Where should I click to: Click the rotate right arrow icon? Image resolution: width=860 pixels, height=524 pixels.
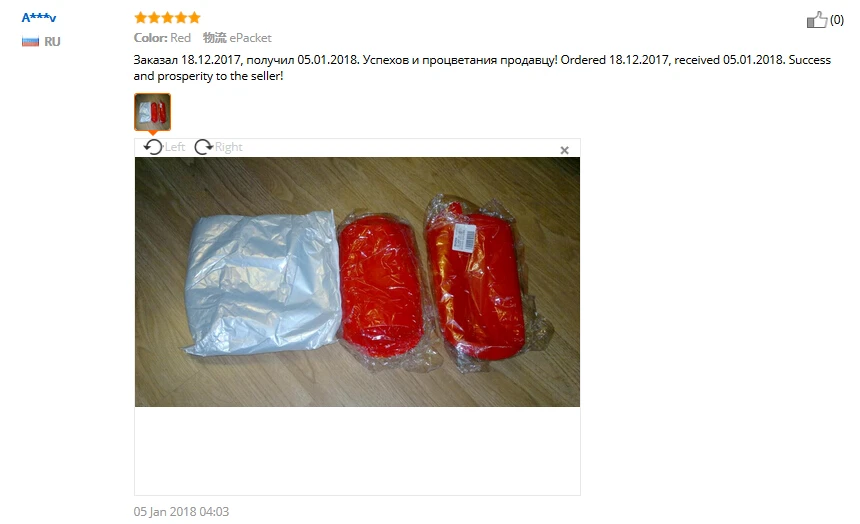[x=203, y=147]
